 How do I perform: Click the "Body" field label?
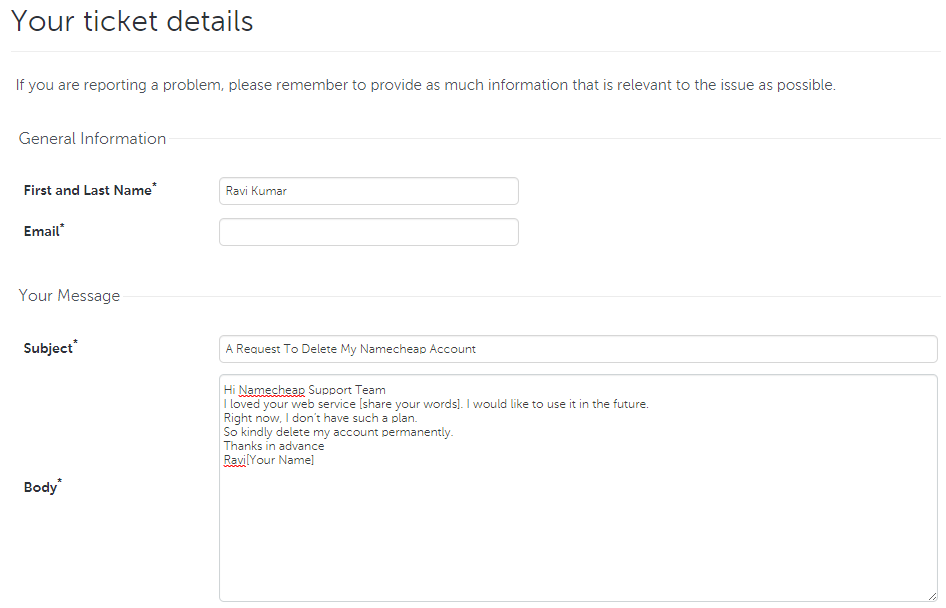(41, 487)
